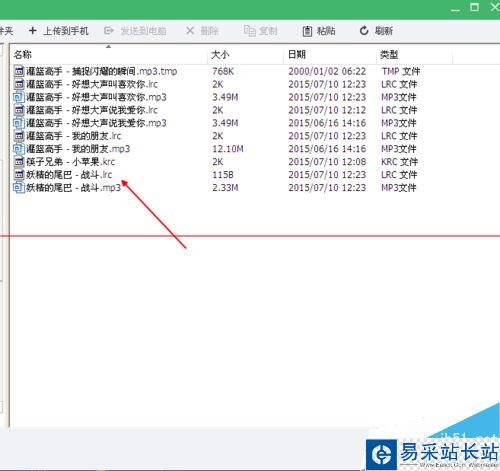Click file icon of the .mp3.tmp file
Viewport: 500px width, 471px height.
pos(19,71)
